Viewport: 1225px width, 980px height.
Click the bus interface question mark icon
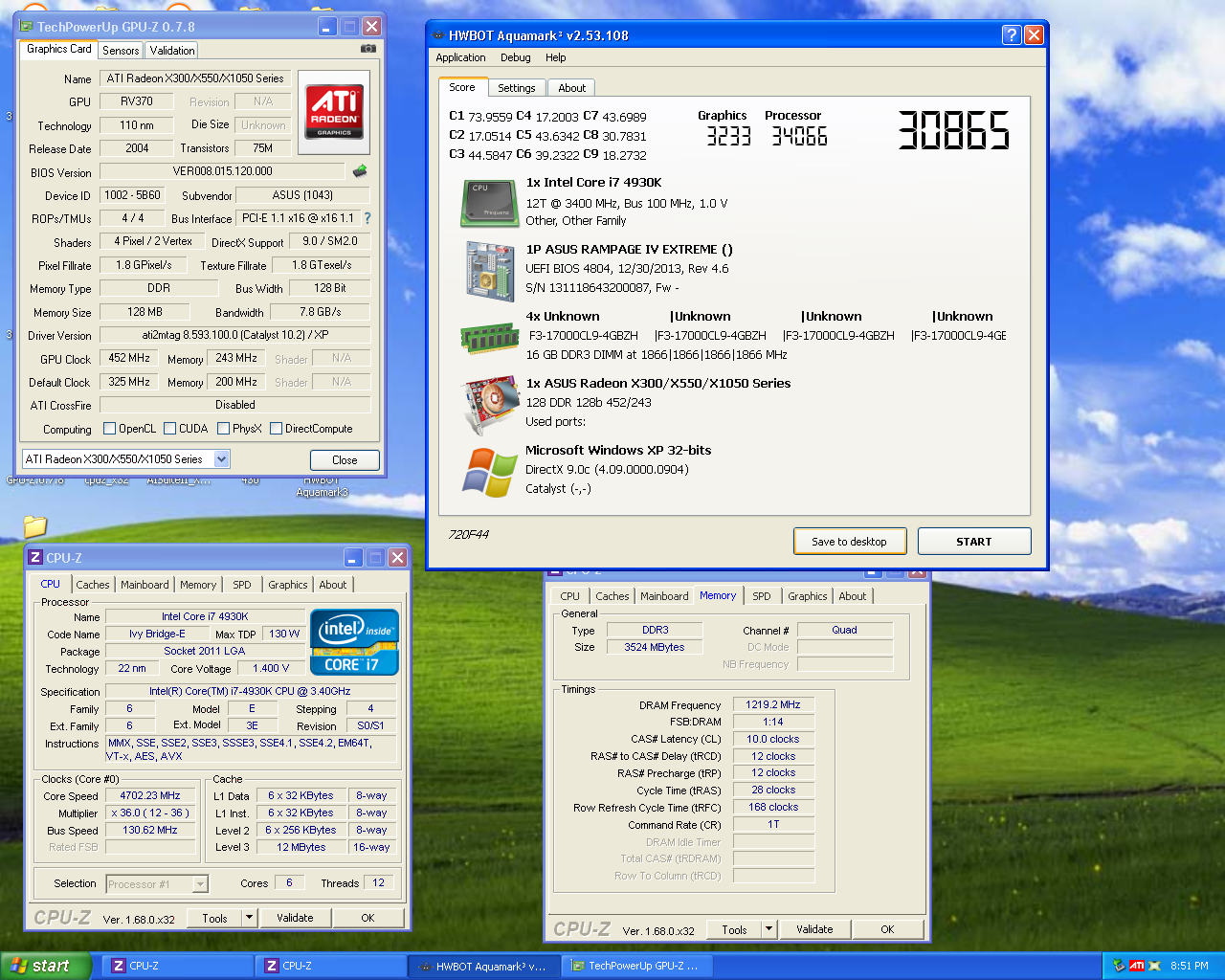point(367,218)
